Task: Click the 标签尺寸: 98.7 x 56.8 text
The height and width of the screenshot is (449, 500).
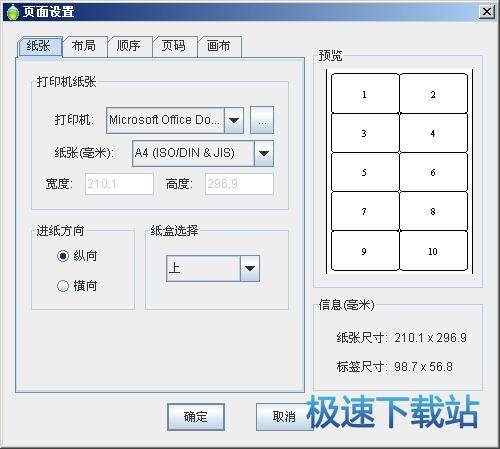Action: (x=394, y=367)
